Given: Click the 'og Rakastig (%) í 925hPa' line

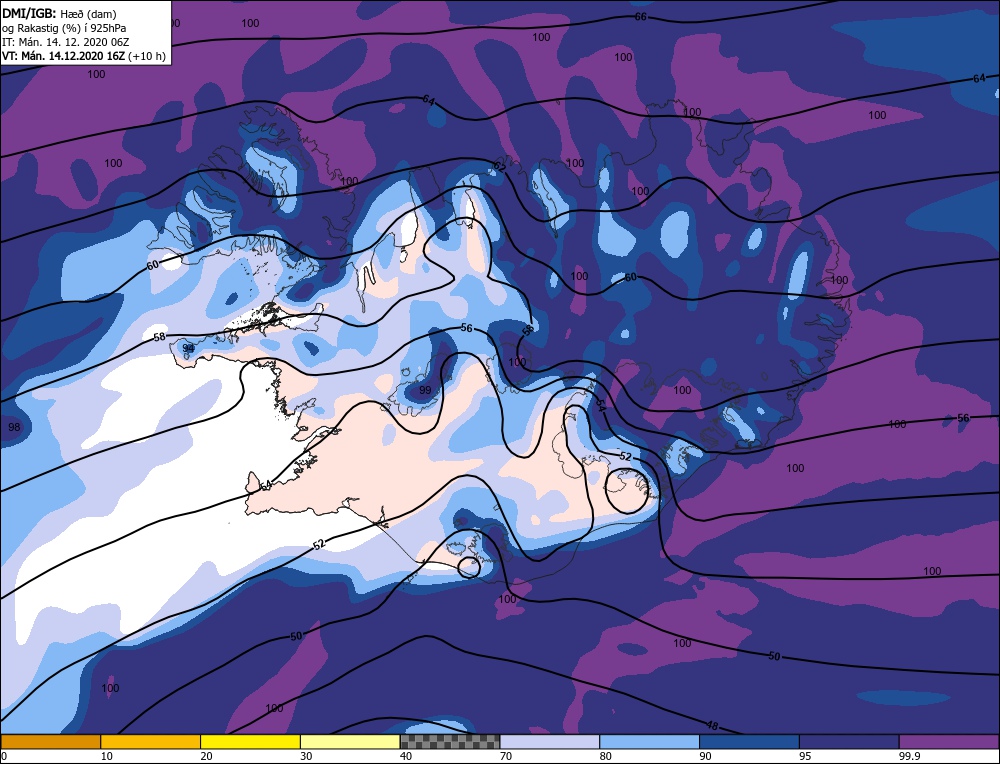Looking at the screenshot, I should pos(64,28).
